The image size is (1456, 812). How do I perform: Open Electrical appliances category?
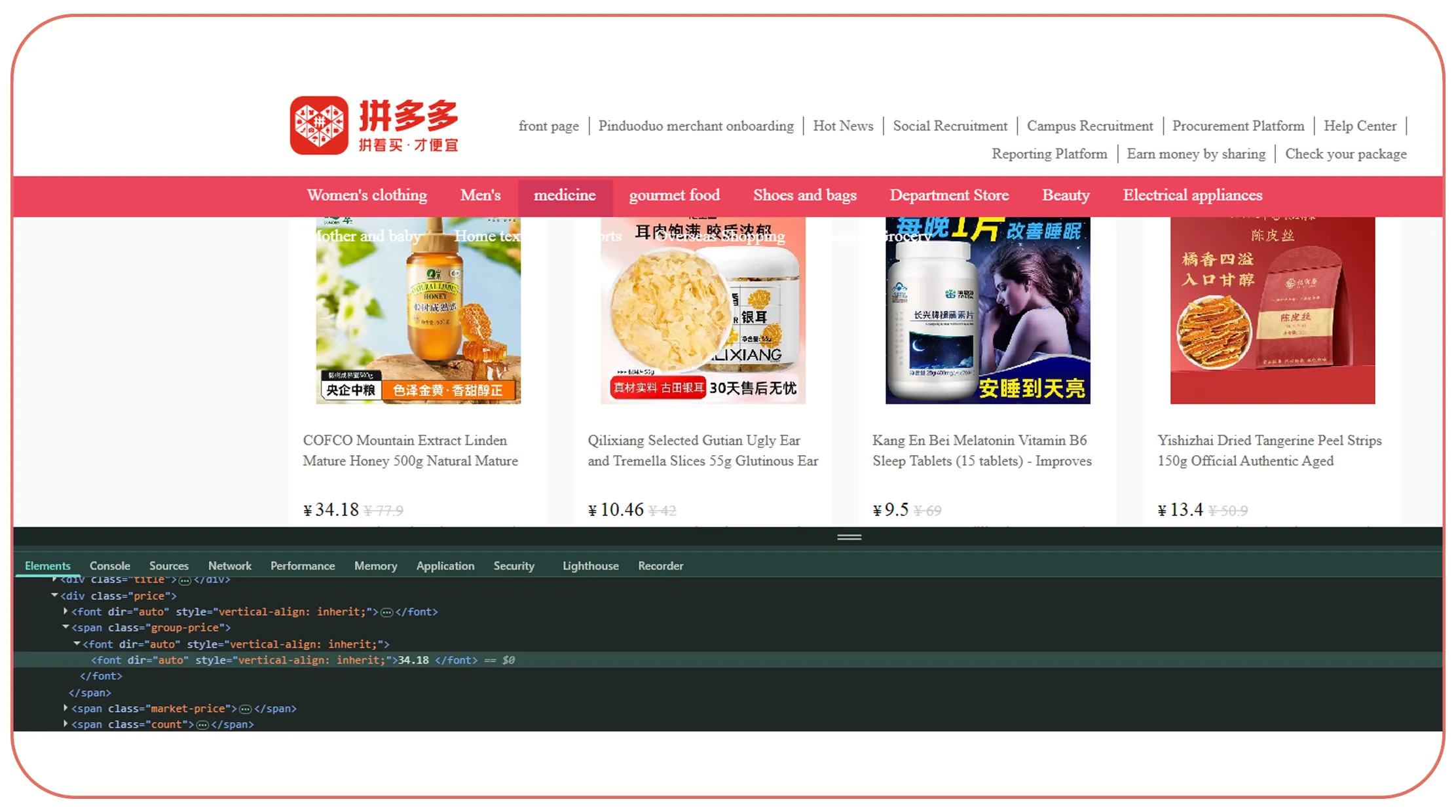(x=1192, y=195)
